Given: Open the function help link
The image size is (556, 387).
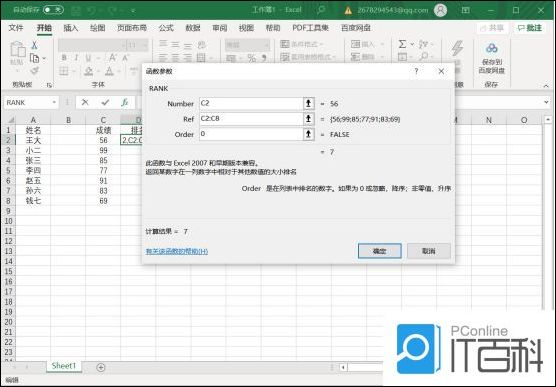Looking at the screenshot, I should (177, 251).
